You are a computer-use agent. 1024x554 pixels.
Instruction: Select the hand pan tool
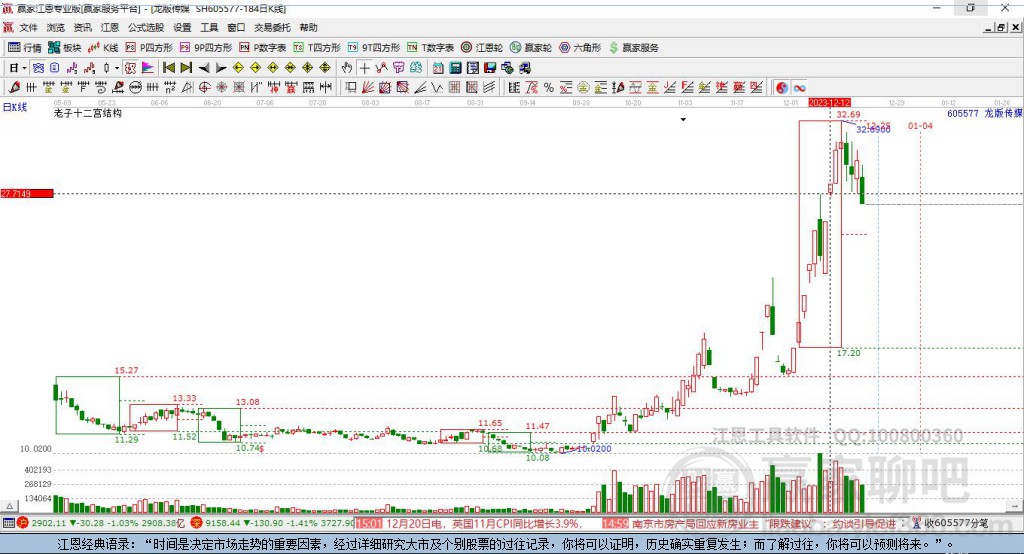coord(347,68)
